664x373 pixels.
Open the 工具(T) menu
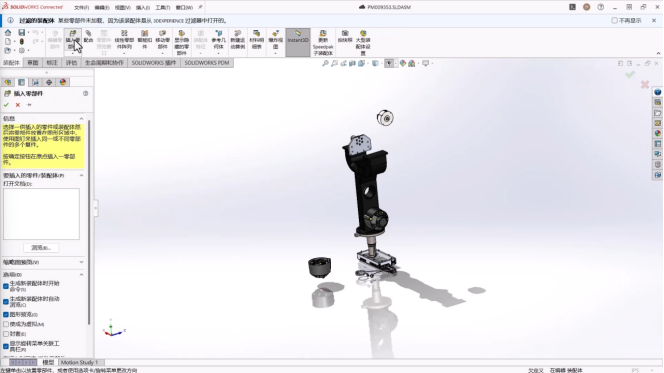point(163,8)
